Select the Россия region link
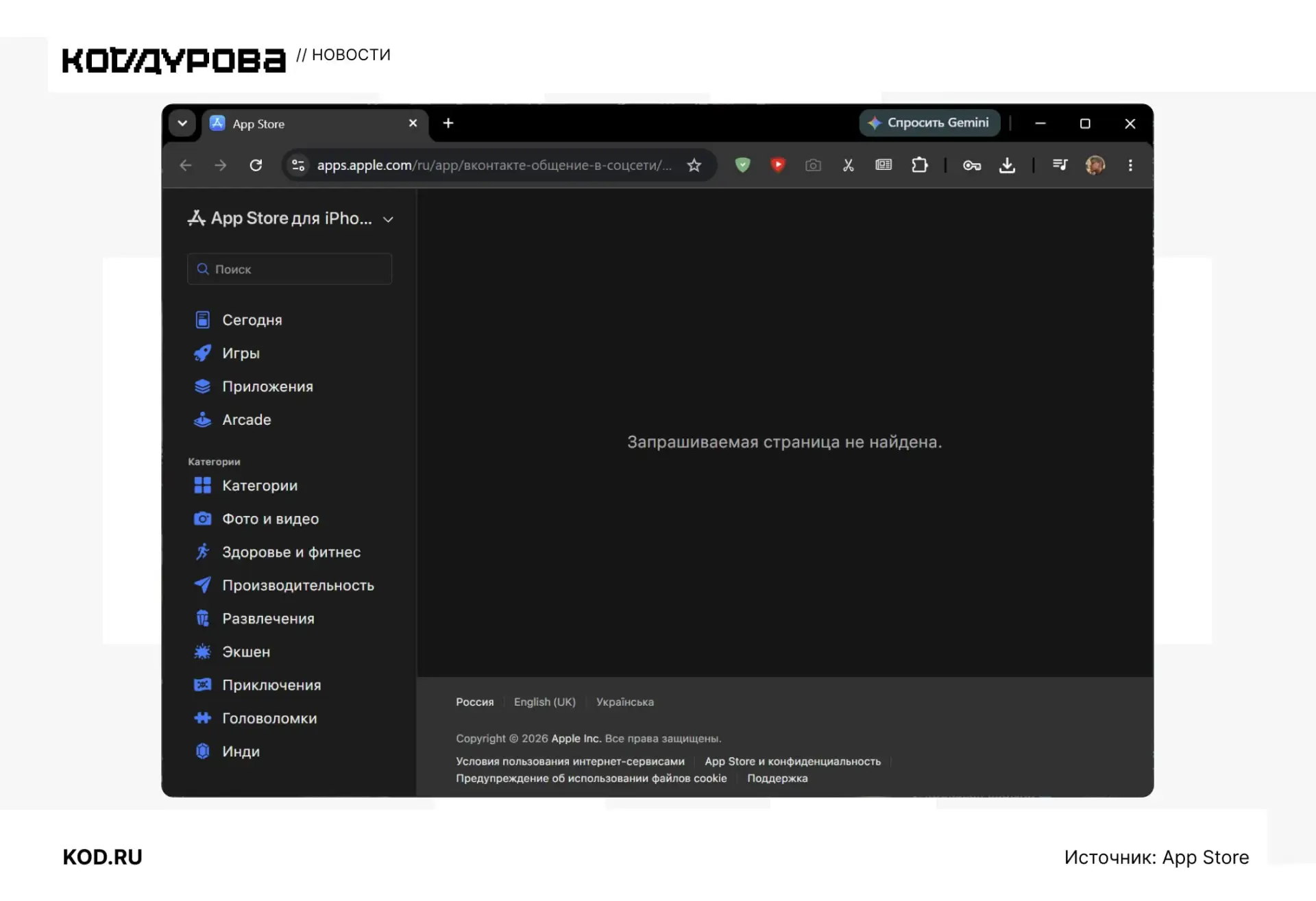 475,702
